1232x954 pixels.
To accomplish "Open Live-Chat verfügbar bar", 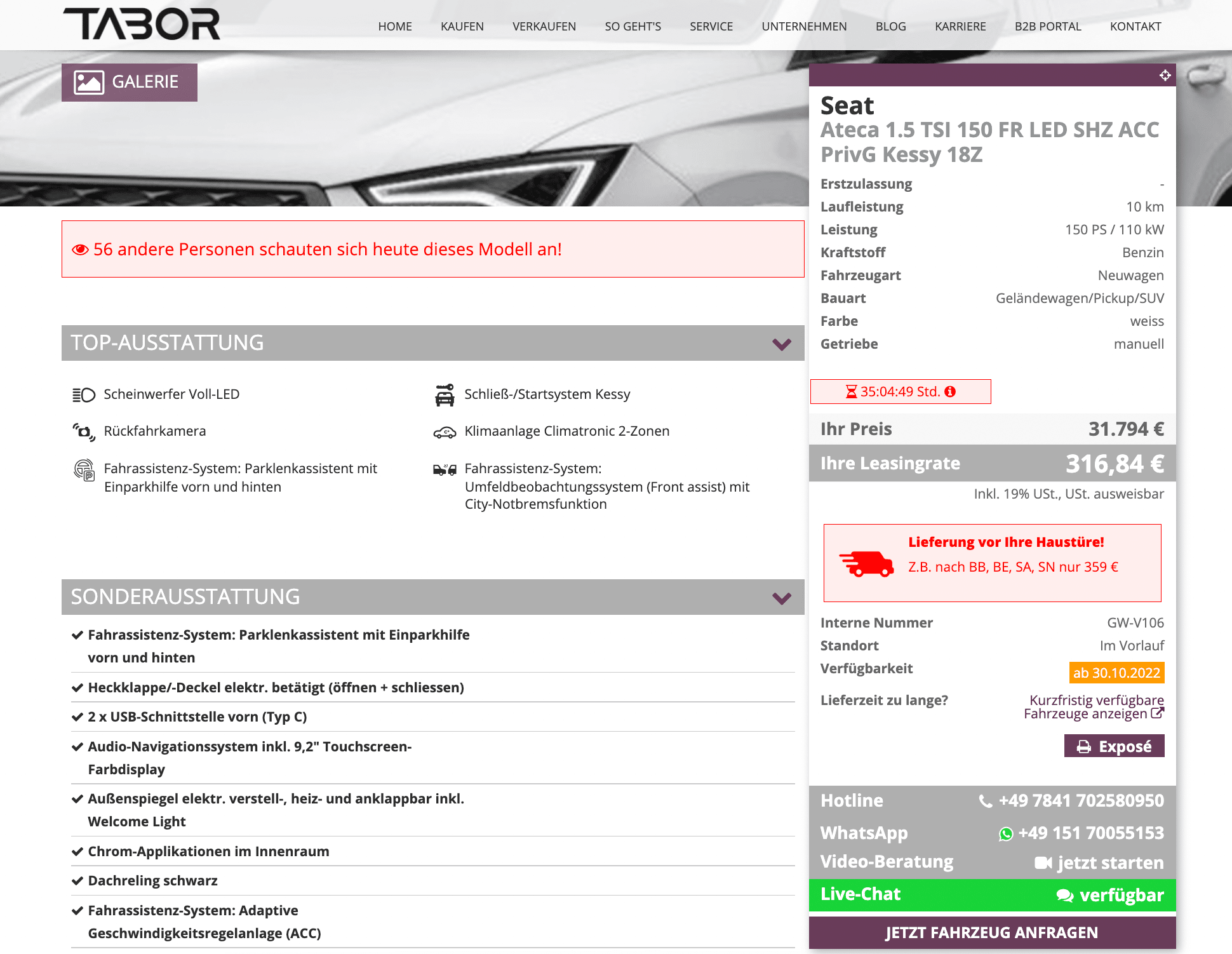I will click(x=993, y=895).
